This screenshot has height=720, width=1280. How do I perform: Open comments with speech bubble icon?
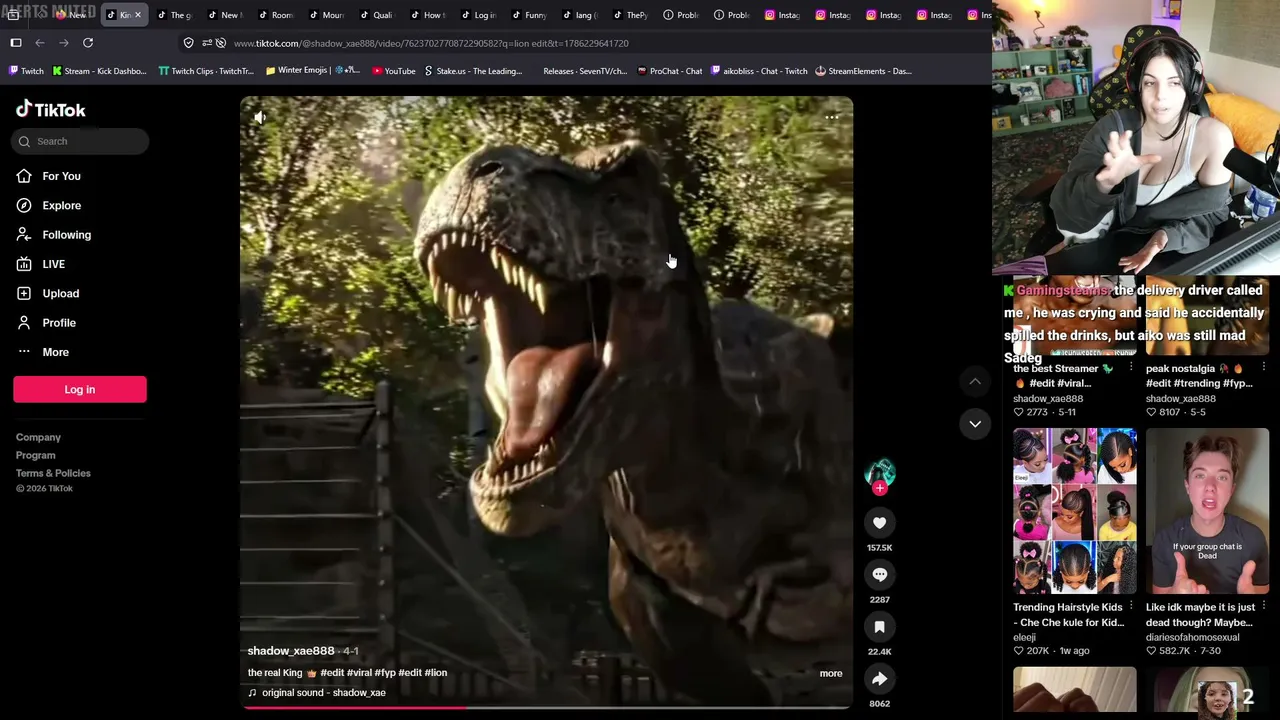point(880,575)
